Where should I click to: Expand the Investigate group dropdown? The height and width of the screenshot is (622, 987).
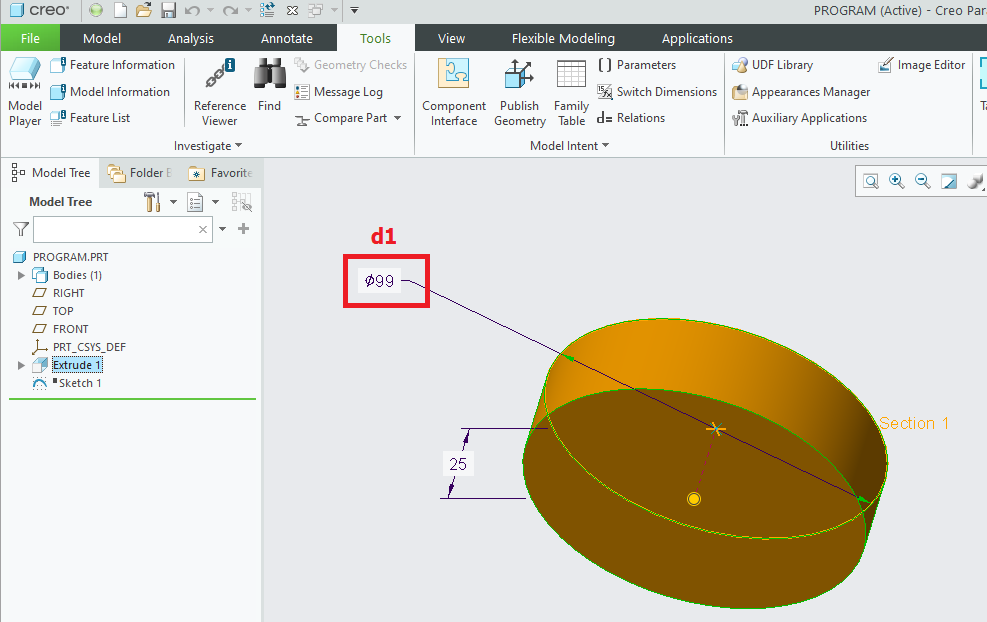click(208, 145)
